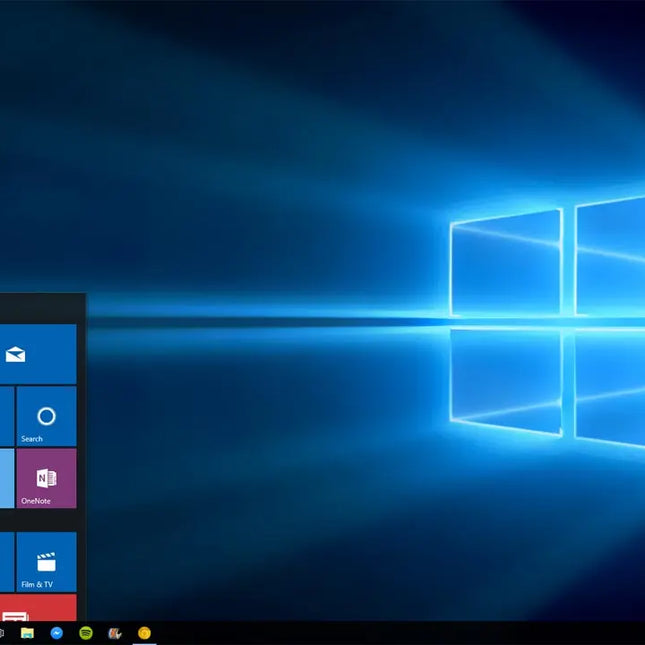Open the orange-and-white app icon beside Spotify
The height and width of the screenshot is (645, 645).
115,633
